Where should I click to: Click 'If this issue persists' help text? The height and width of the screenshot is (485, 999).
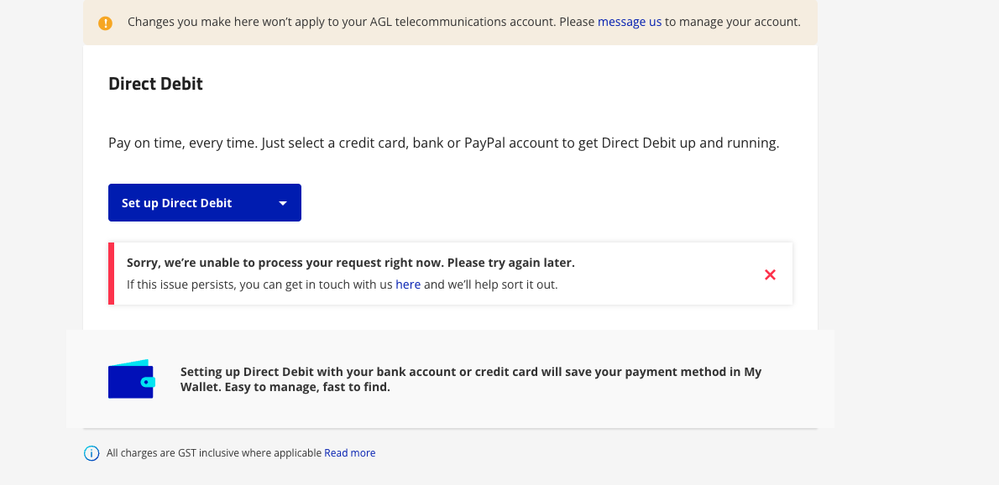pos(259,285)
